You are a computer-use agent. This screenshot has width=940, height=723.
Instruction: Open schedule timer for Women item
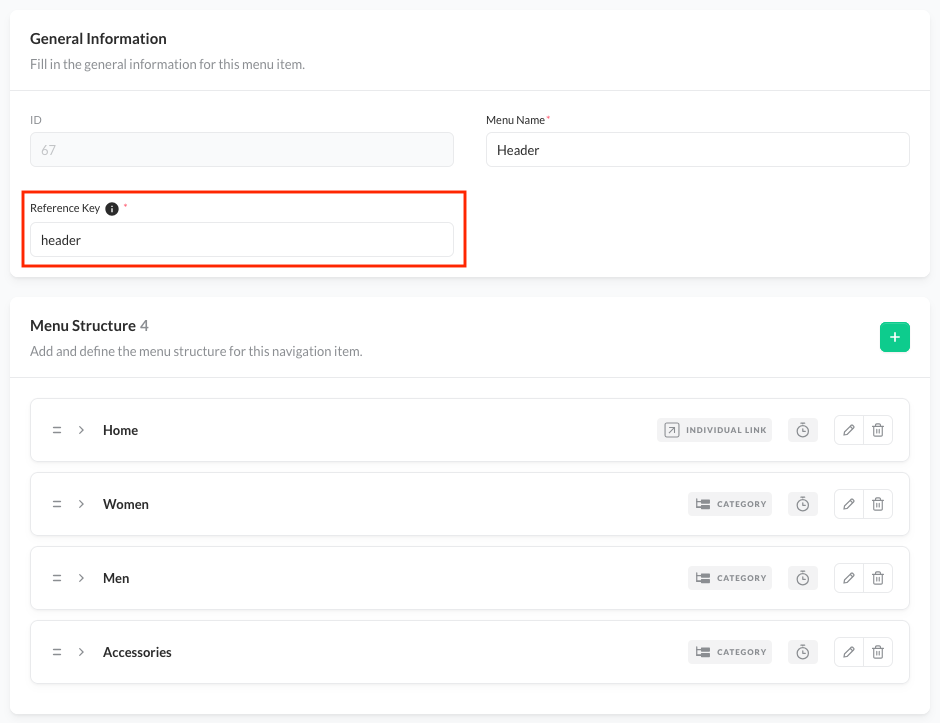pos(802,504)
